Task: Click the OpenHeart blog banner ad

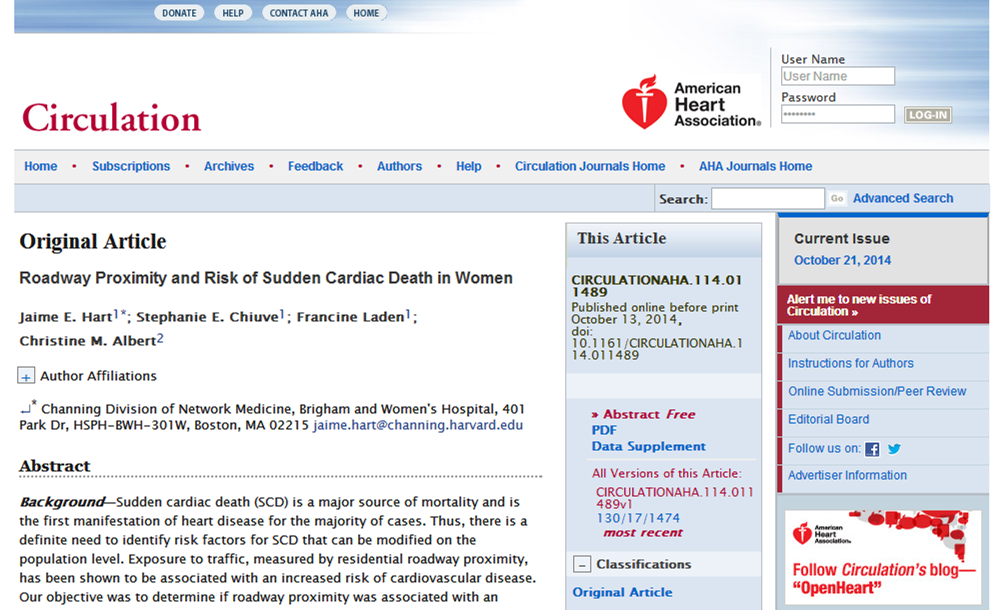Action: (x=883, y=557)
